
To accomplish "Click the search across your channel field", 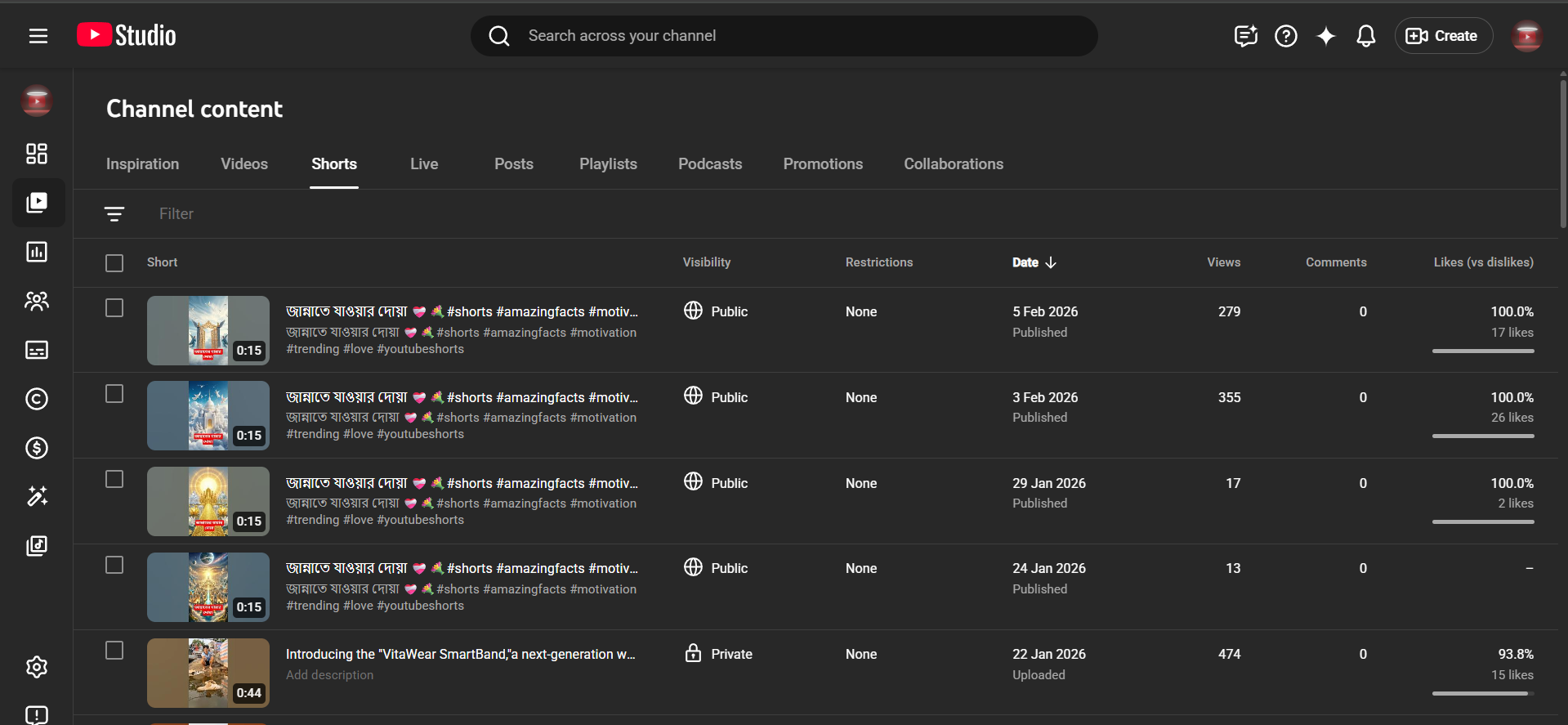I will coord(784,36).
